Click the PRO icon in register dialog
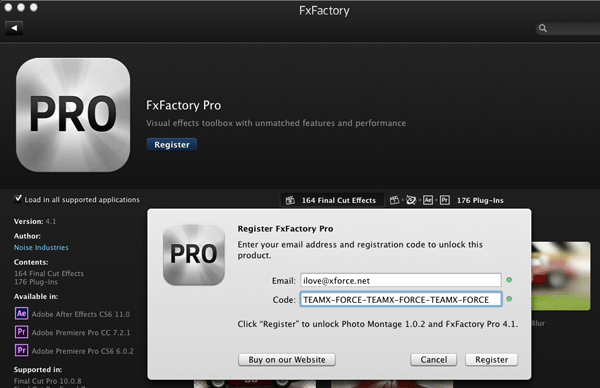Screen dimensions: 600x388 click(x=194, y=254)
